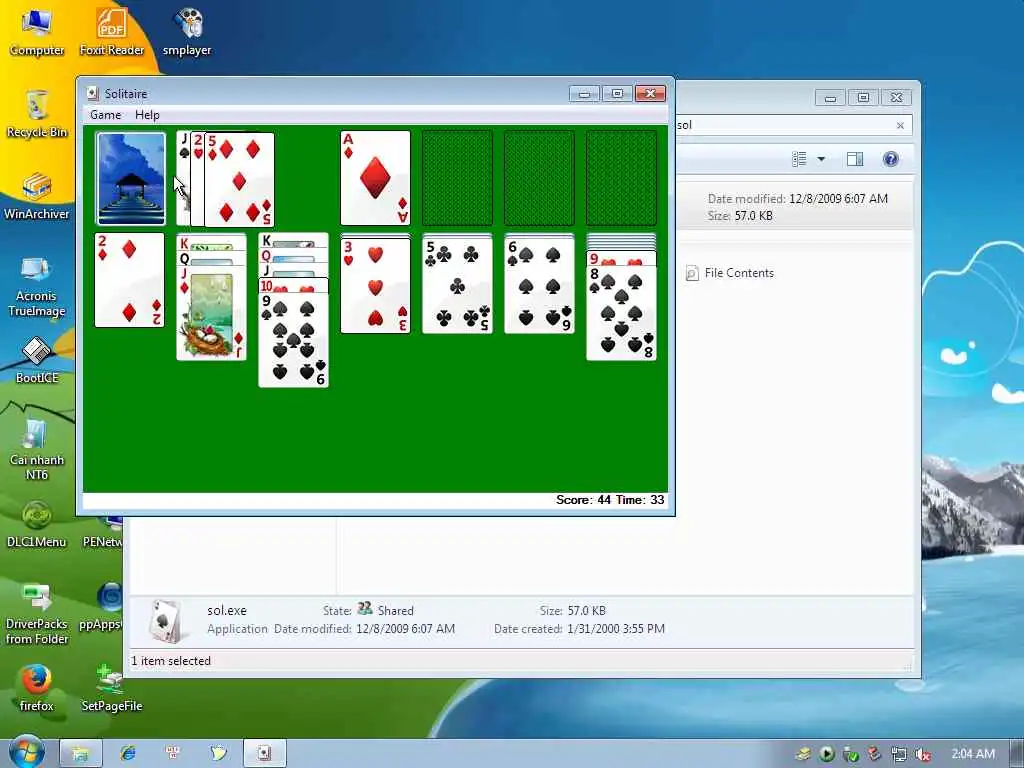Viewport: 1024px width, 768px height.
Task: Click the face-down stock deck card
Action: click(x=131, y=179)
